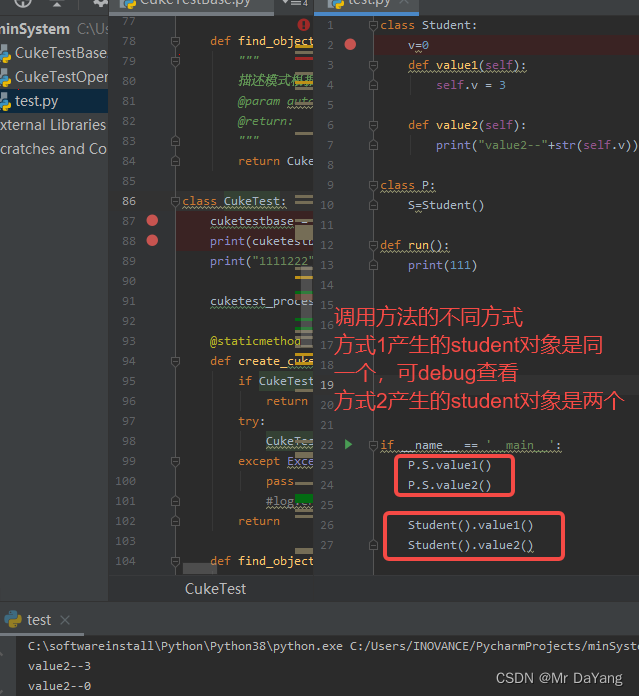
Task: Click the horizontal scrollbar of the left editor
Action: (200, 569)
